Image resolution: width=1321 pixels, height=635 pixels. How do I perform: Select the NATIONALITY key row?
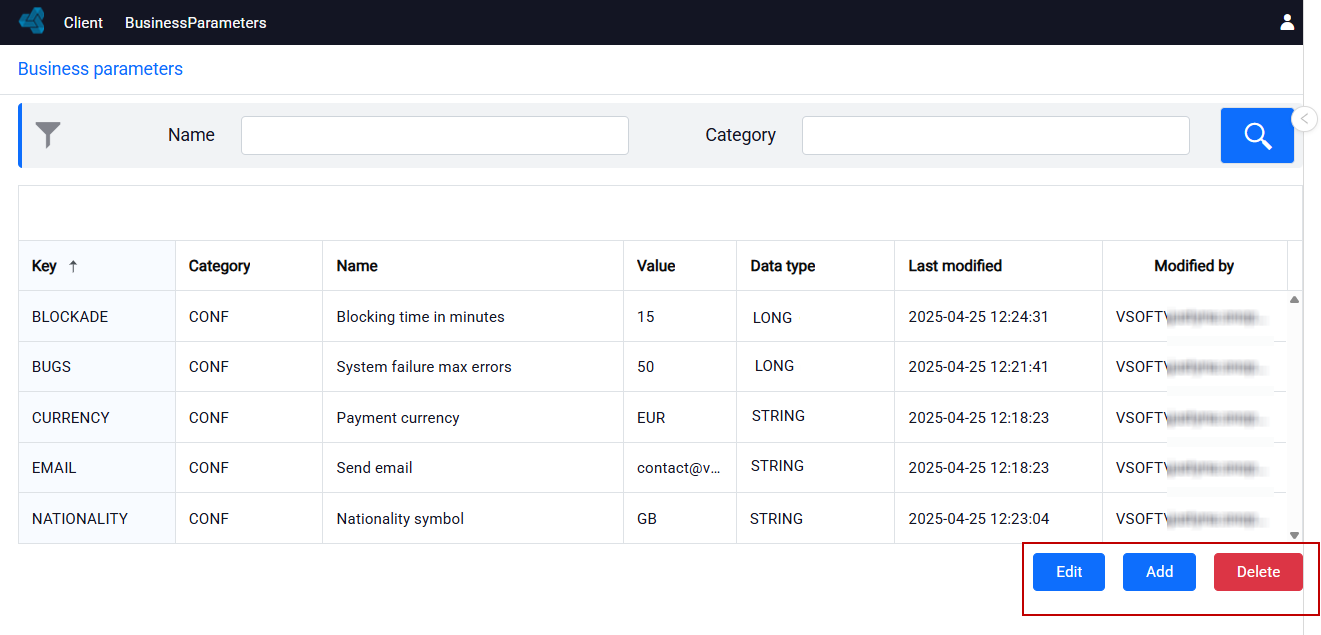point(97,519)
